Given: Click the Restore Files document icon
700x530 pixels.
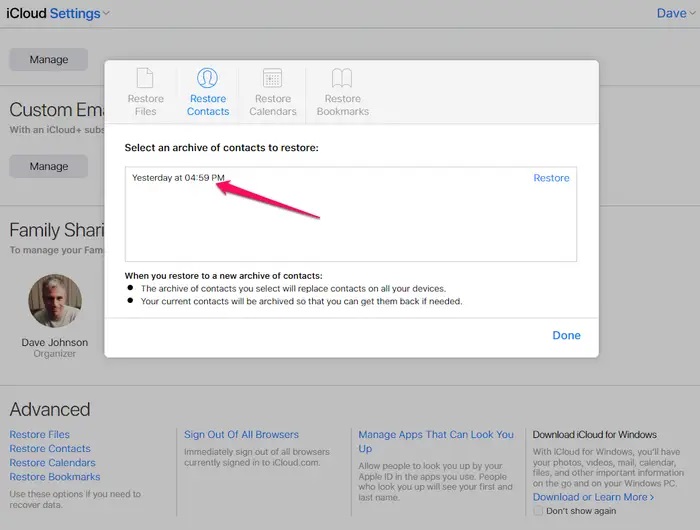Looking at the screenshot, I should [x=145, y=78].
